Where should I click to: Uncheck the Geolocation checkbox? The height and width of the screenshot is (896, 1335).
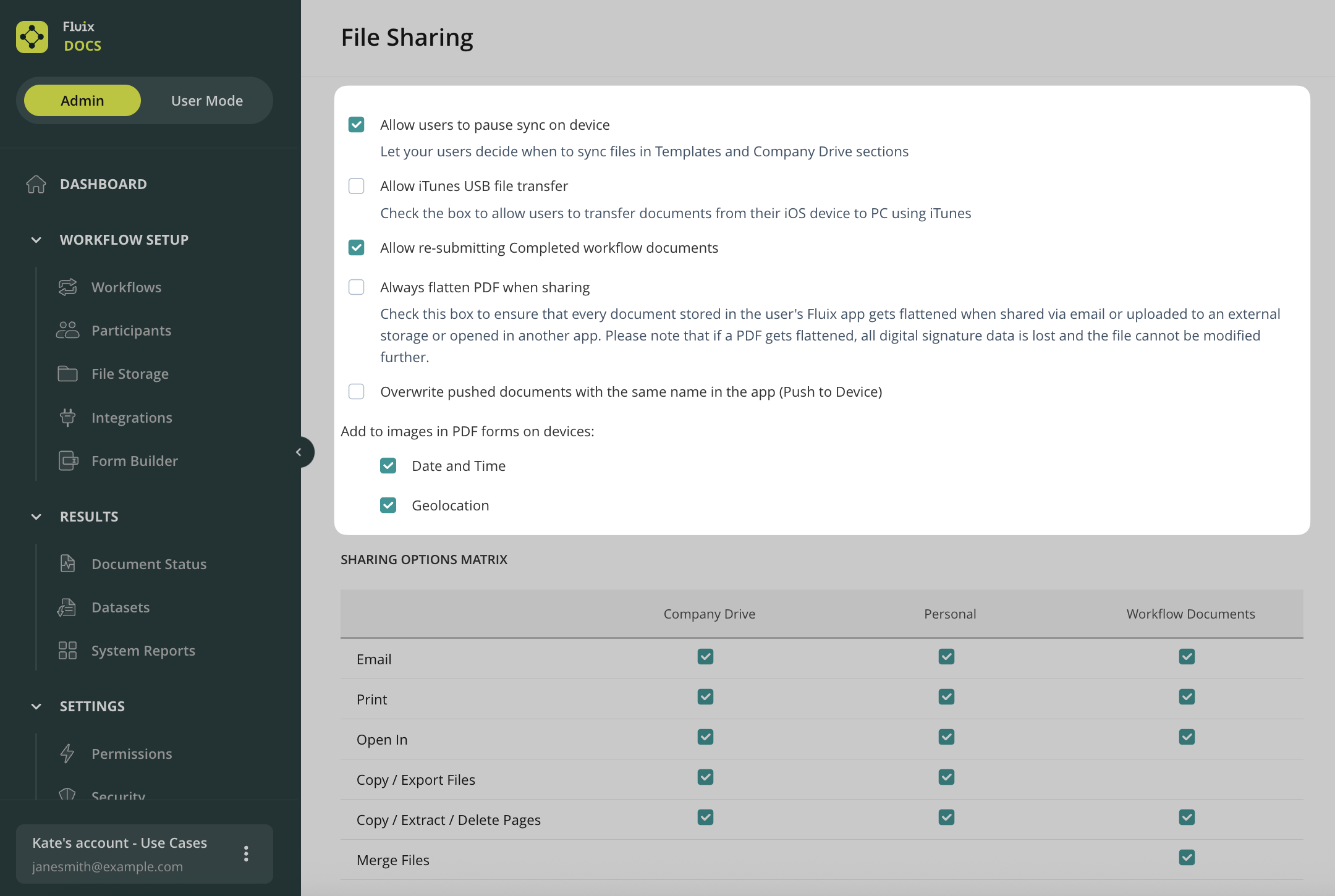coord(388,505)
